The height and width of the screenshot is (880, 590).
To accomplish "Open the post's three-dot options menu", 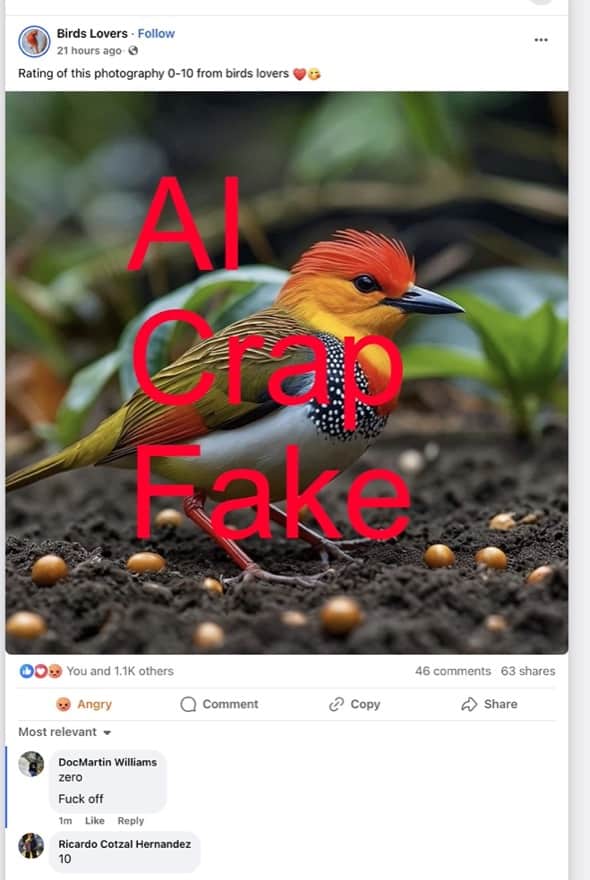I will coord(541,40).
